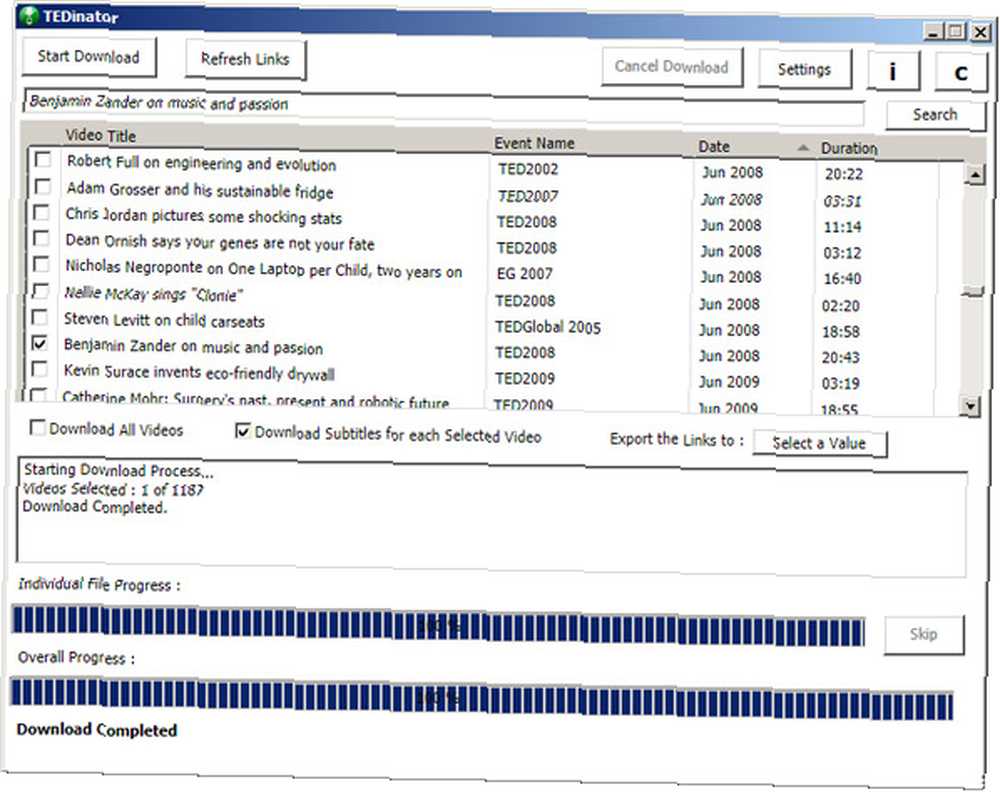Click the '20:43' duration cell
Image resolution: width=1000 pixels, height=792 pixels.
click(841, 357)
